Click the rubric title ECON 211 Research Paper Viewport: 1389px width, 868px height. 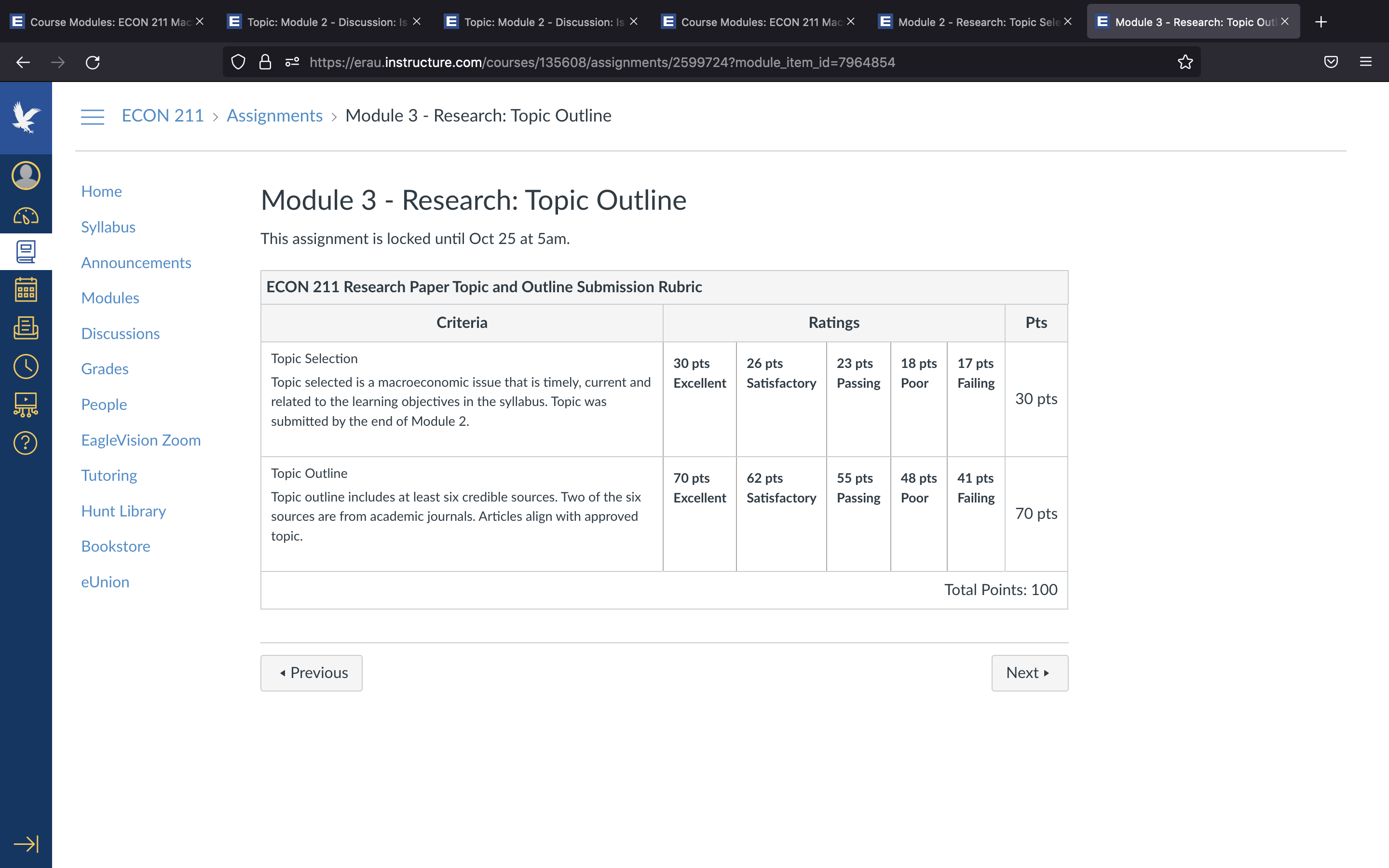click(x=484, y=286)
